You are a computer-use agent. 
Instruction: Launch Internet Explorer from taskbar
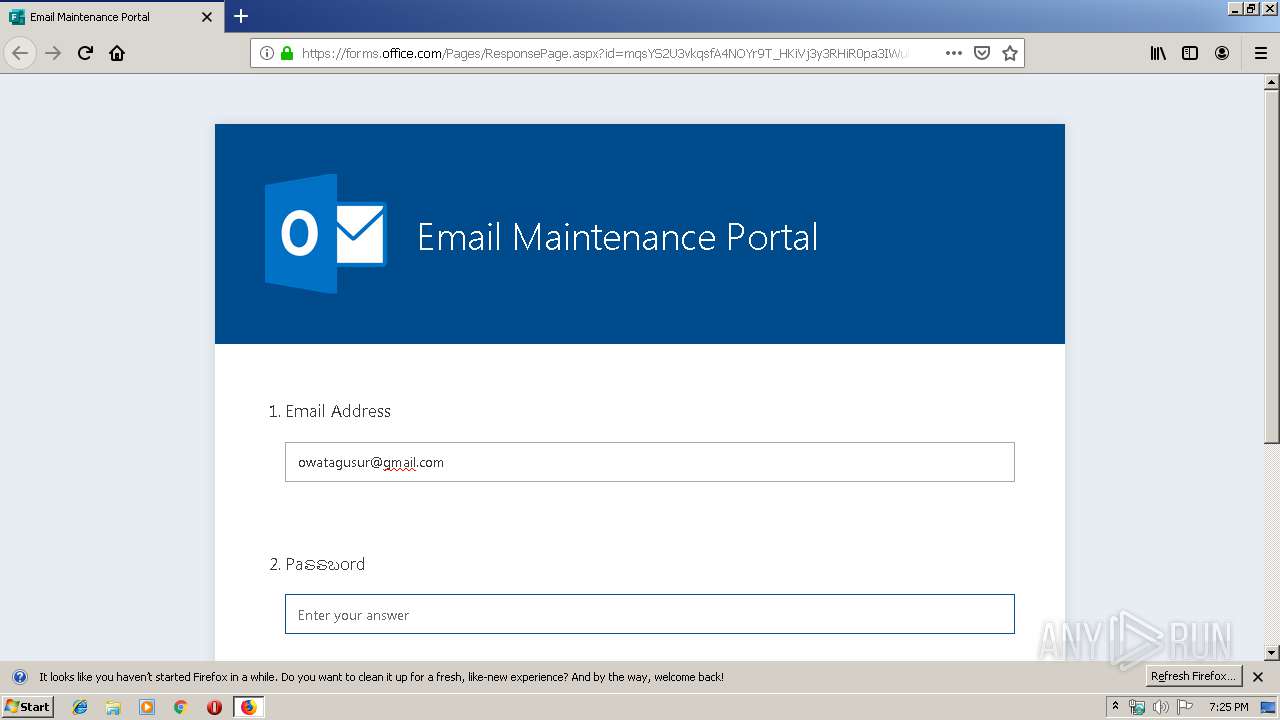coord(80,707)
